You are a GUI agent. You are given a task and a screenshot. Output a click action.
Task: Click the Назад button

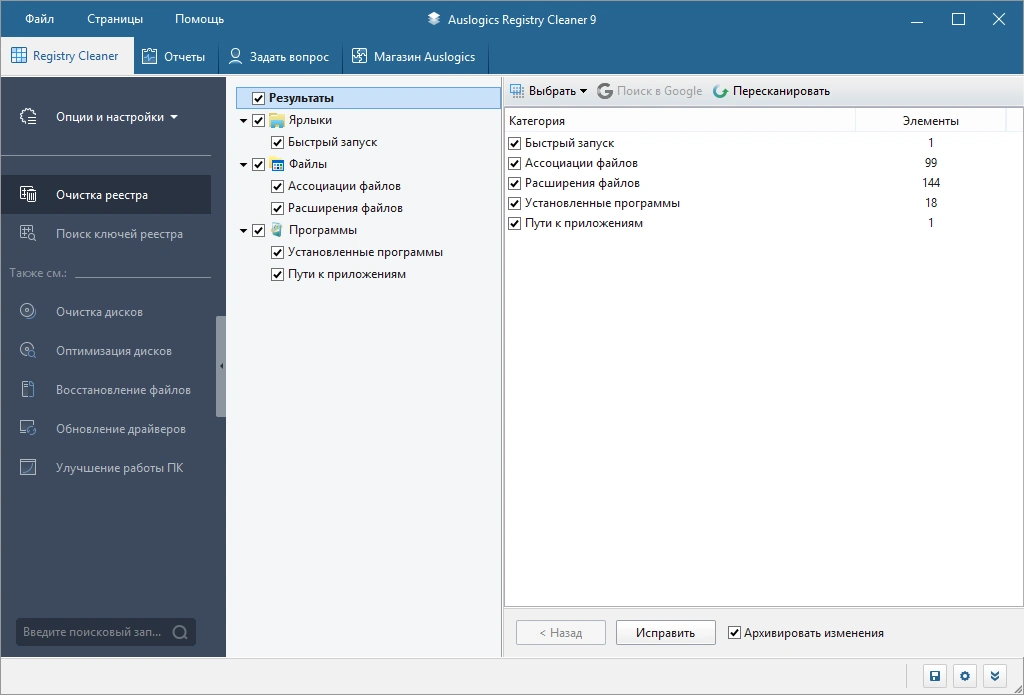point(561,632)
